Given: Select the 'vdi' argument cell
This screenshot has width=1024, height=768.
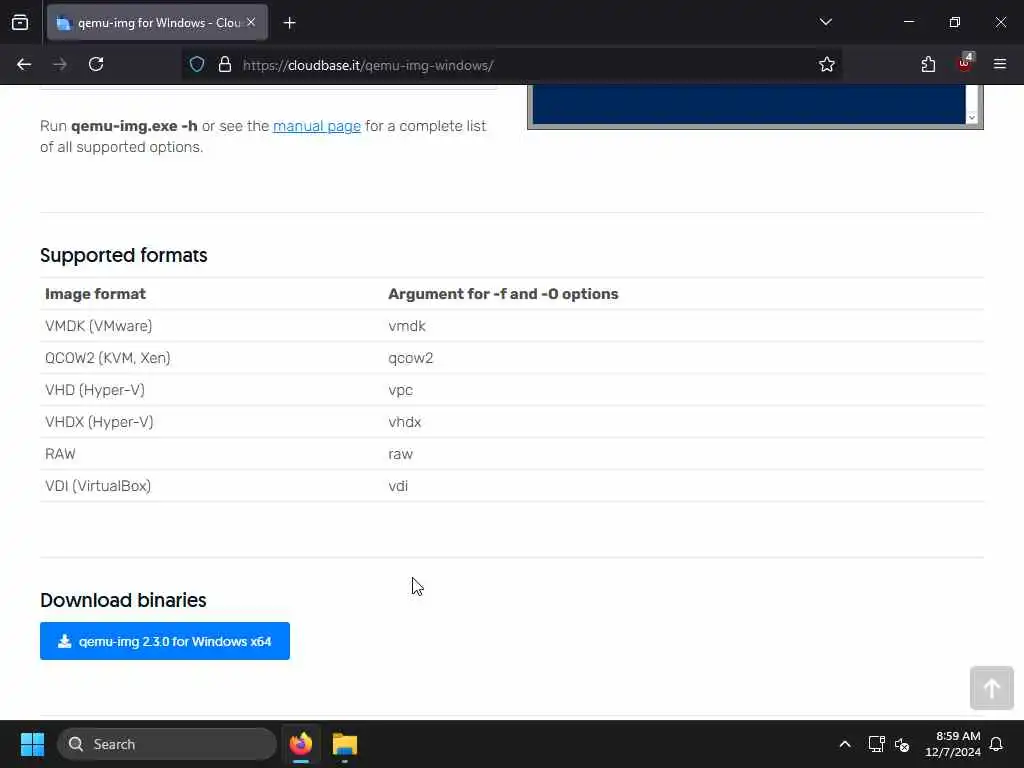Looking at the screenshot, I should 398,486.
